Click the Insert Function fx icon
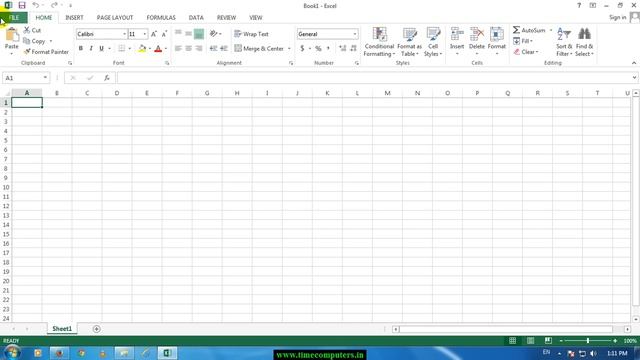The image size is (640, 360). coord(107,78)
